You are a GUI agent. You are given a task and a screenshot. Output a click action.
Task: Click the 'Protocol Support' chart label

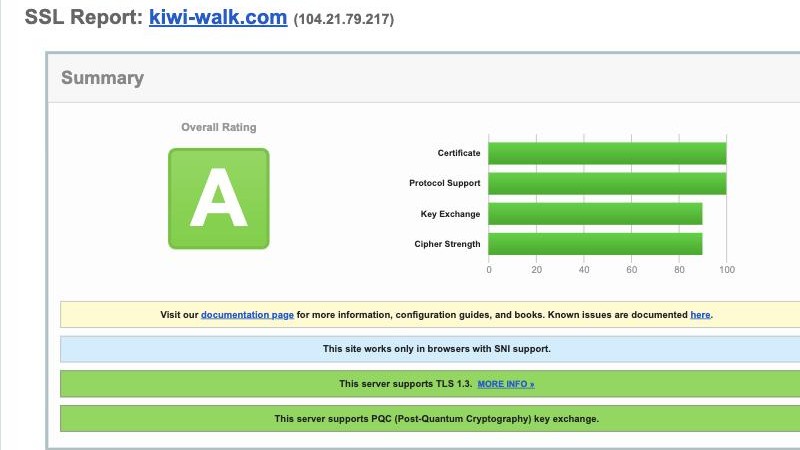444,183
